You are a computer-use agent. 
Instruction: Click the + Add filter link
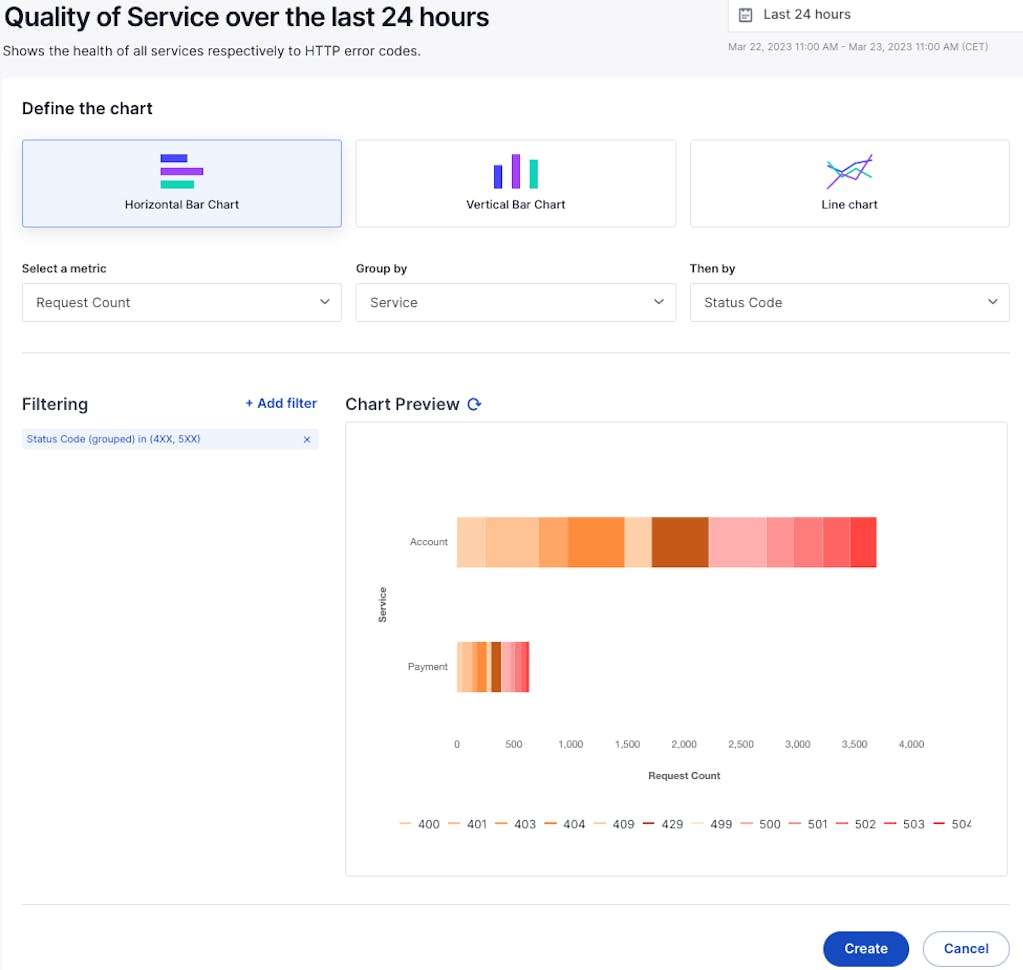pos(281,403)
